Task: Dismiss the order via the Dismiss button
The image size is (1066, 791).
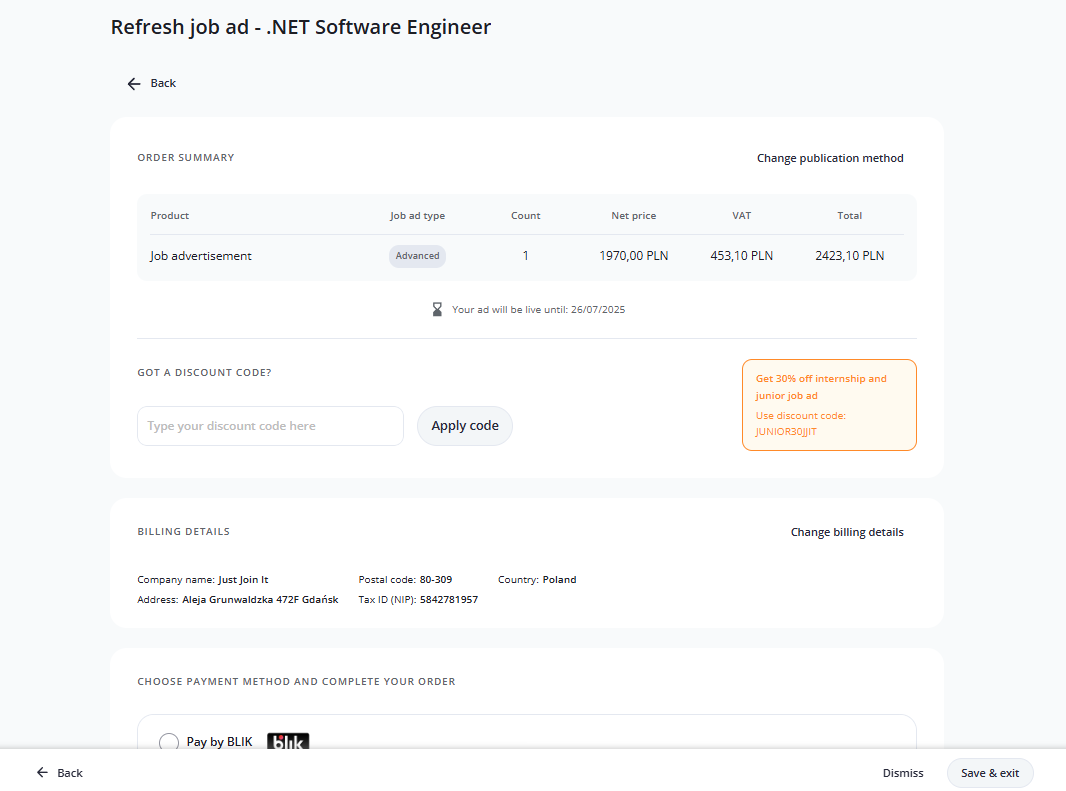Action: point(902,773)
